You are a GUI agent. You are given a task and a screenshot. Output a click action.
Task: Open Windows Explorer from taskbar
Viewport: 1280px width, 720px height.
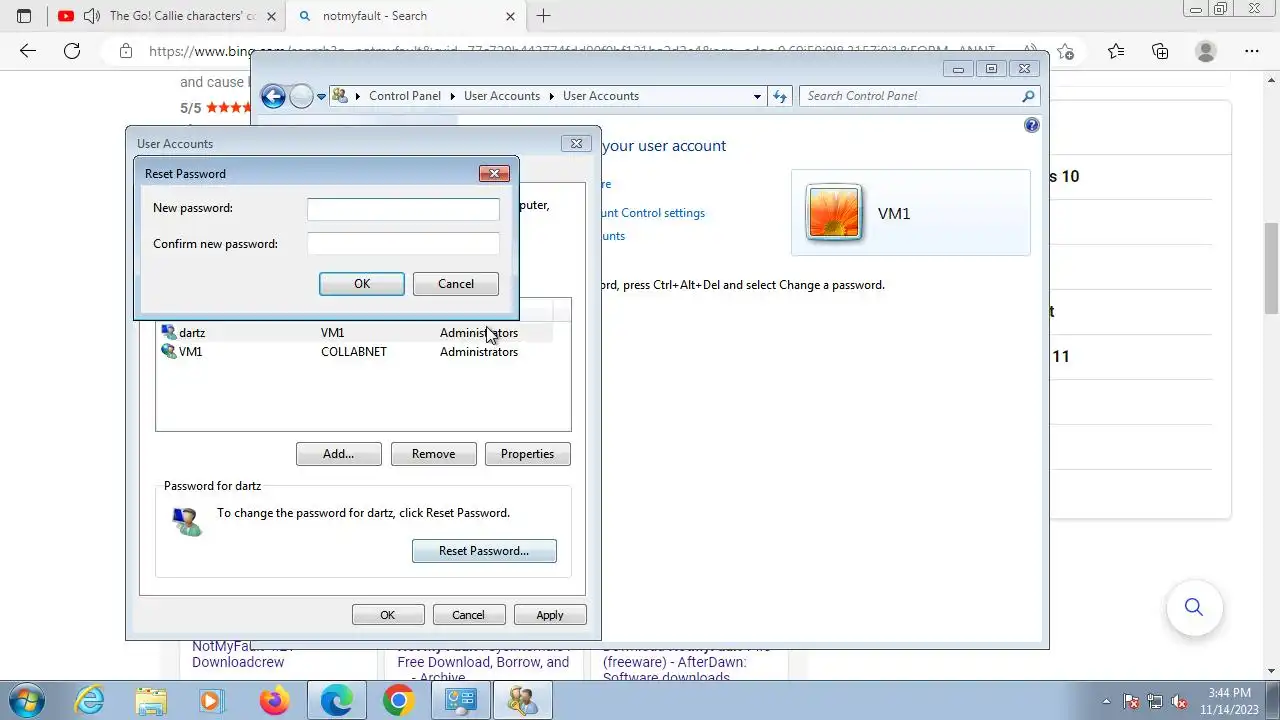[151, 701]
